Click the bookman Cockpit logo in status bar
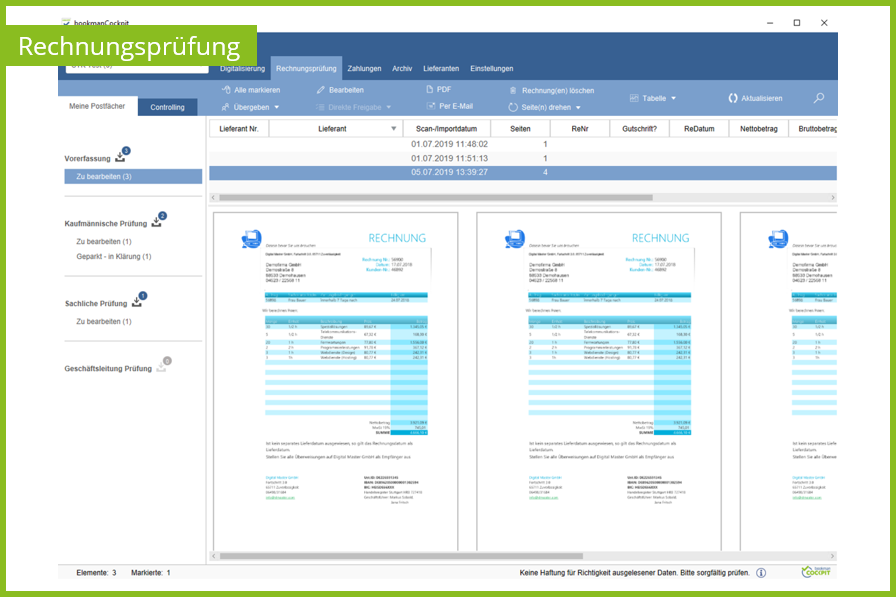896x597 pixels. coord(816,571)
